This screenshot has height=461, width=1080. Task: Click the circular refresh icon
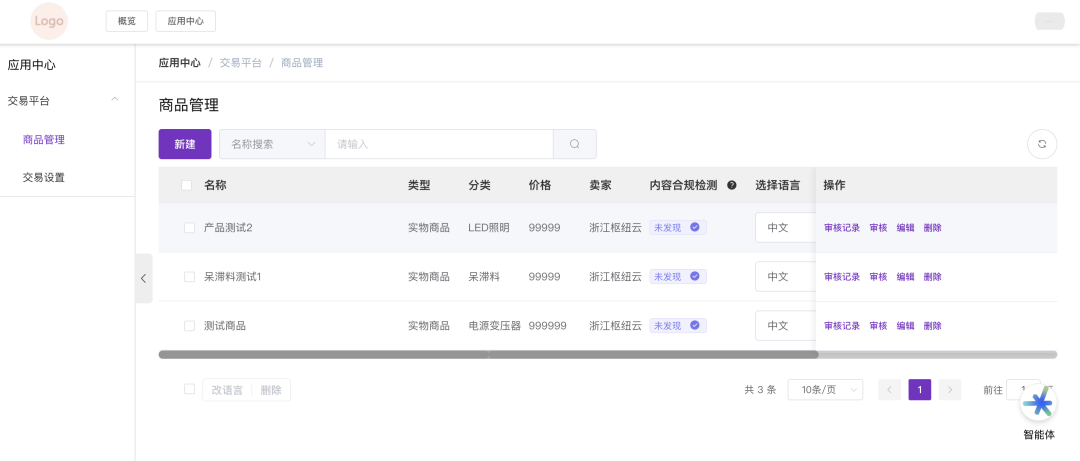1042,144
